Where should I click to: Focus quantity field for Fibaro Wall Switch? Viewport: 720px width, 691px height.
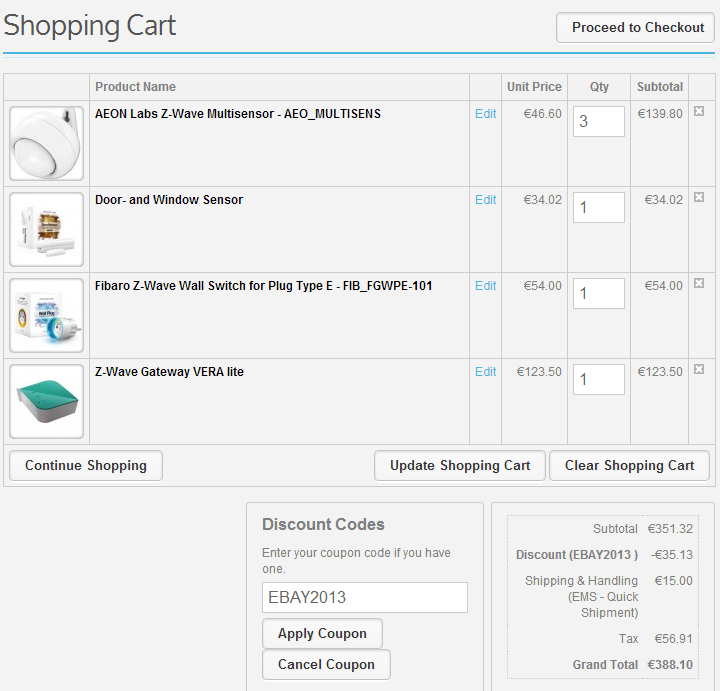(x=599, y=293)
